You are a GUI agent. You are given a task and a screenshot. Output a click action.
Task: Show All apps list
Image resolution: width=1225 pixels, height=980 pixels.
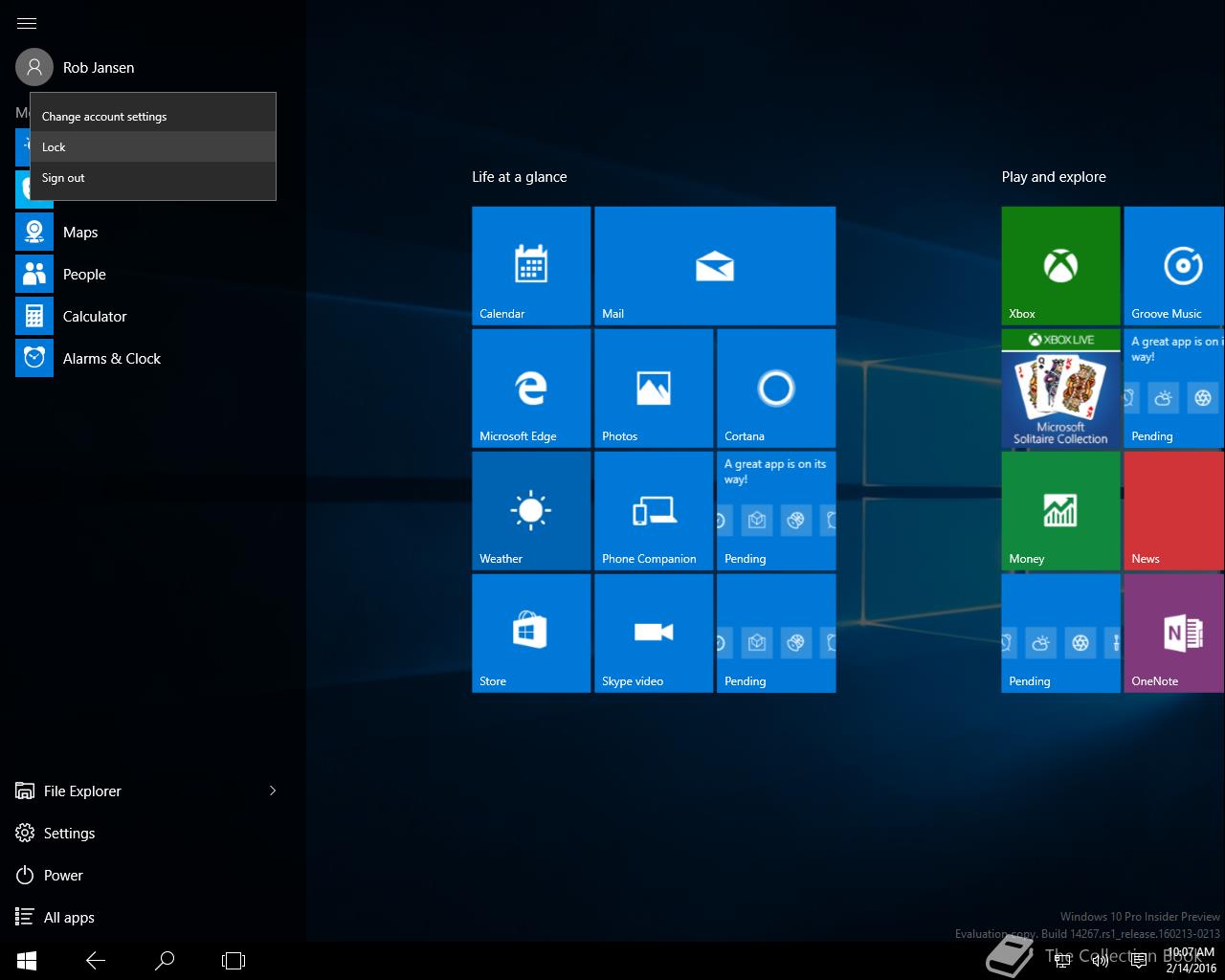coord(153,917)
